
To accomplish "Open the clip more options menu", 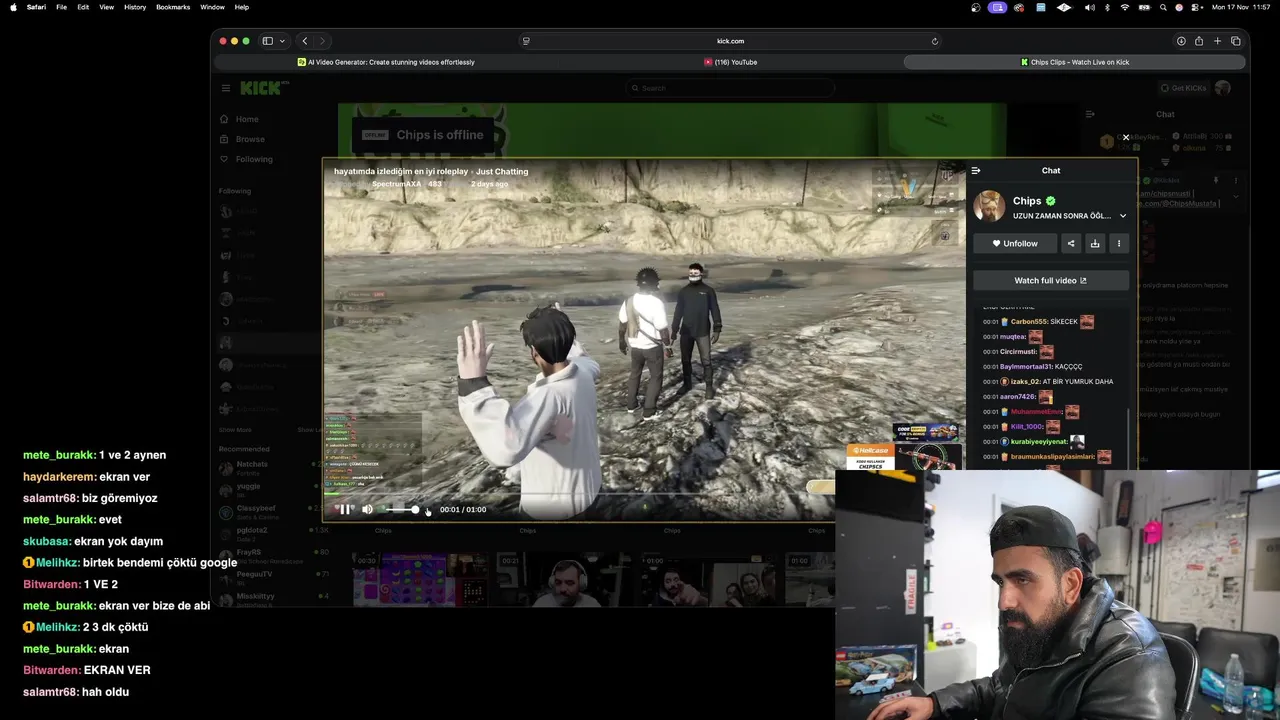I will coord(1119,243).
